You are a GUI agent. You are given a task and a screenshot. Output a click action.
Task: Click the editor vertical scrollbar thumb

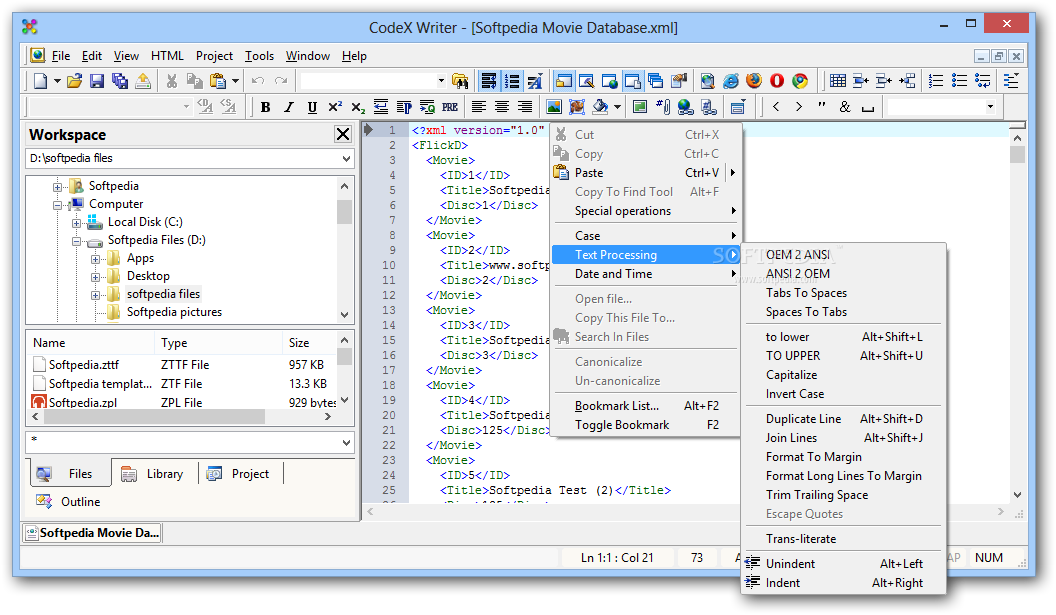1017,155
